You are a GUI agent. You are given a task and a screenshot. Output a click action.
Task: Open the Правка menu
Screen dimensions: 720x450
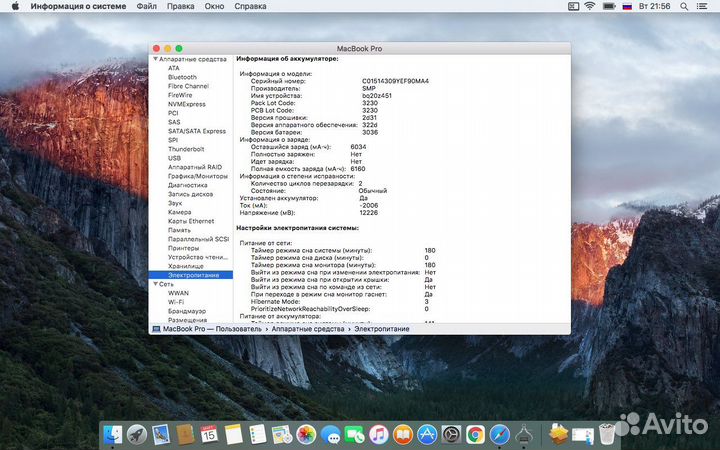point(180,6)
